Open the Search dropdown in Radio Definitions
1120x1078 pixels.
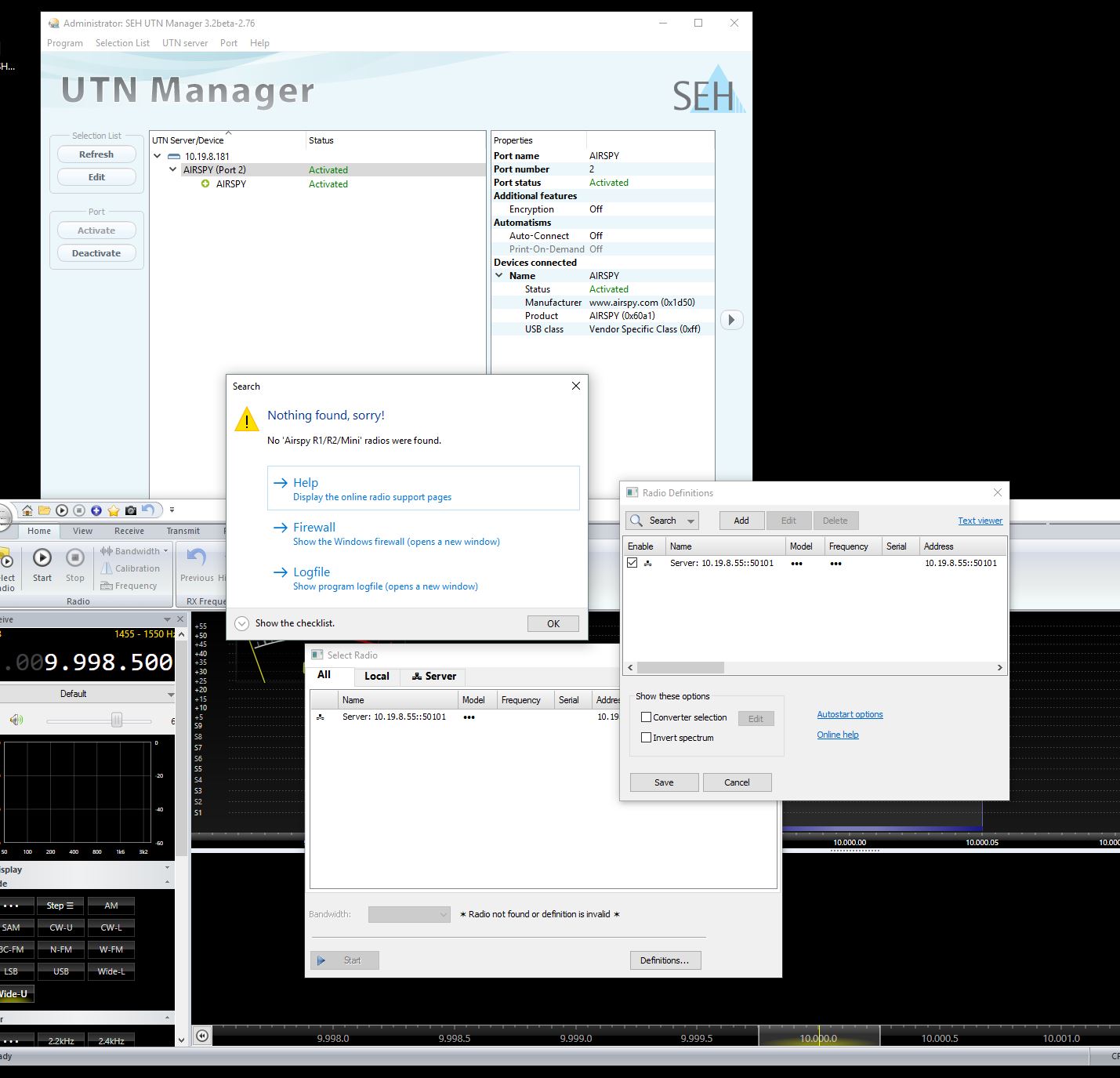coord(690,521)
